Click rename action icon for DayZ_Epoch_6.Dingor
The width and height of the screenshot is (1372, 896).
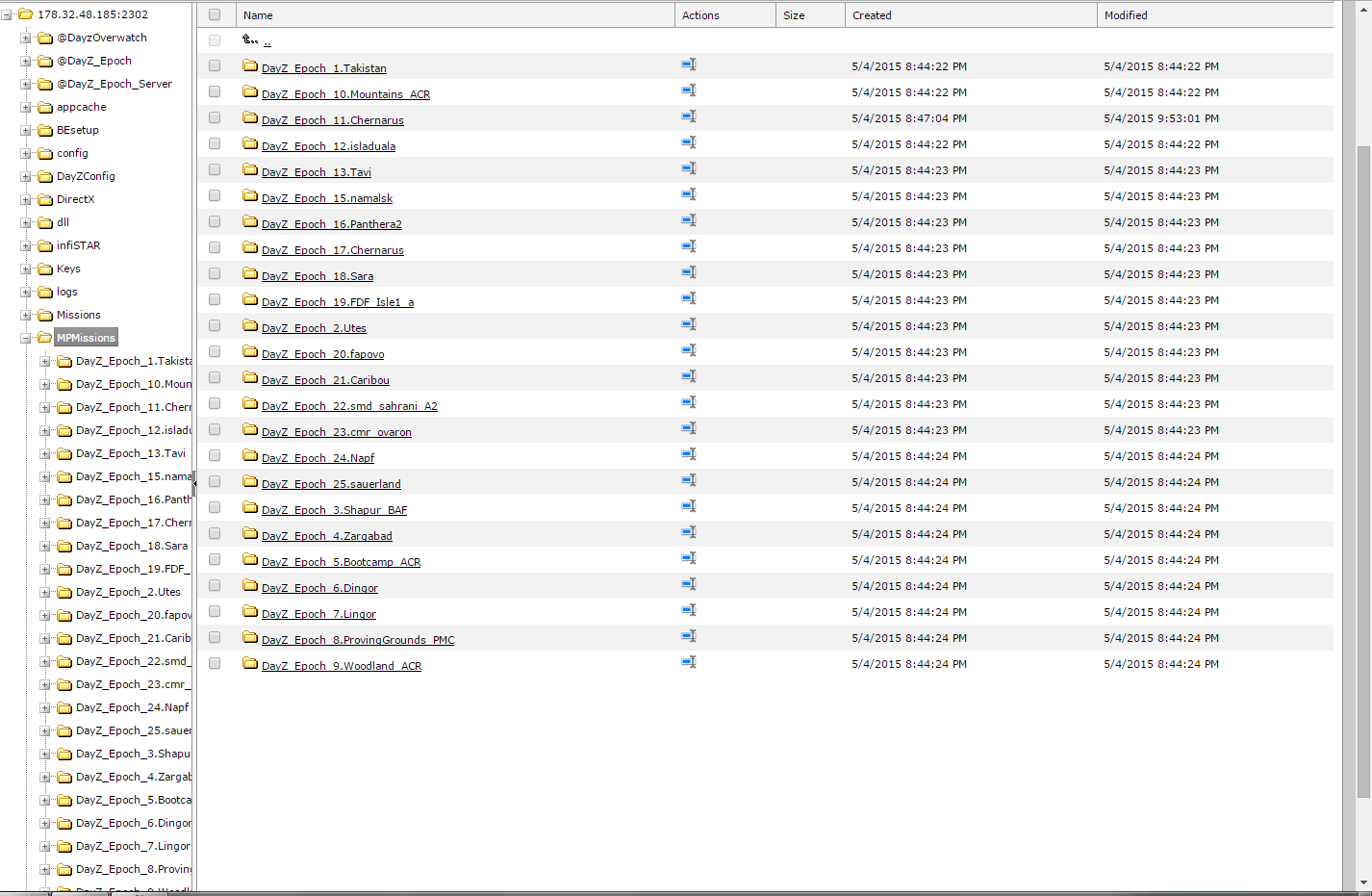pyautogui.click(x=689, y=584)
